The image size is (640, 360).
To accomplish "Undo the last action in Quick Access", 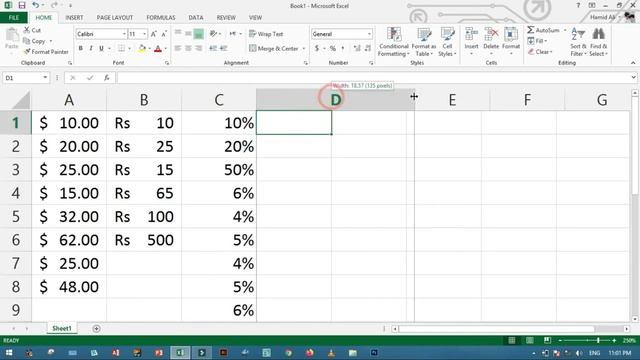I will [36, 5].
